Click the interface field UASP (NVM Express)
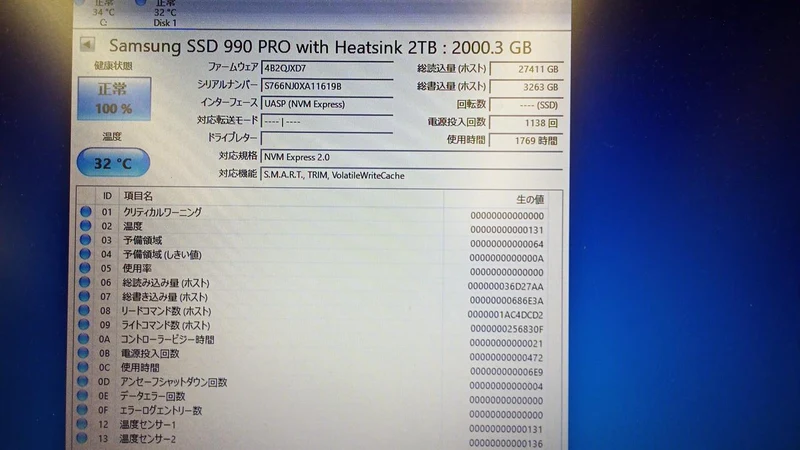This screenshot has width=800, height=450. point(327,104)
